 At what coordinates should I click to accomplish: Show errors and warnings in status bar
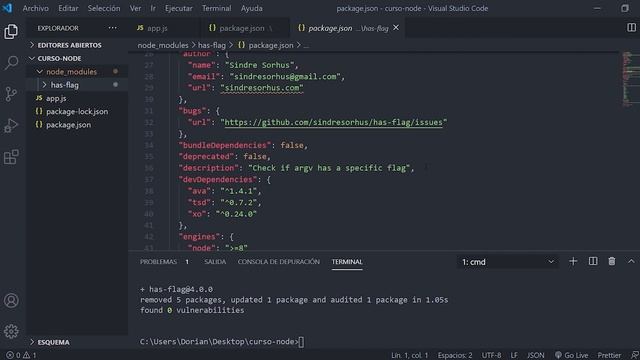pos(21,355)
